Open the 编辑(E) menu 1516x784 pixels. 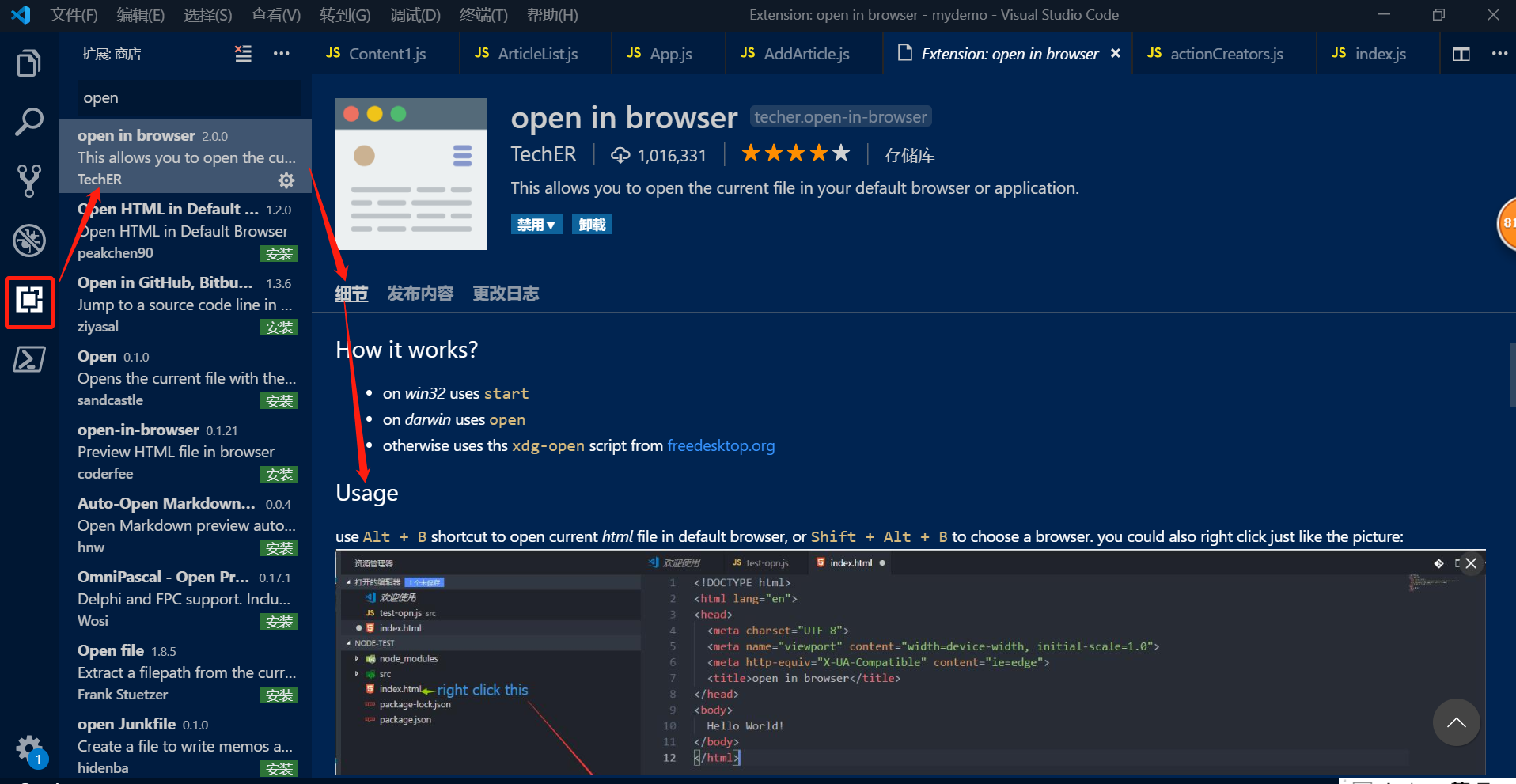141,15
